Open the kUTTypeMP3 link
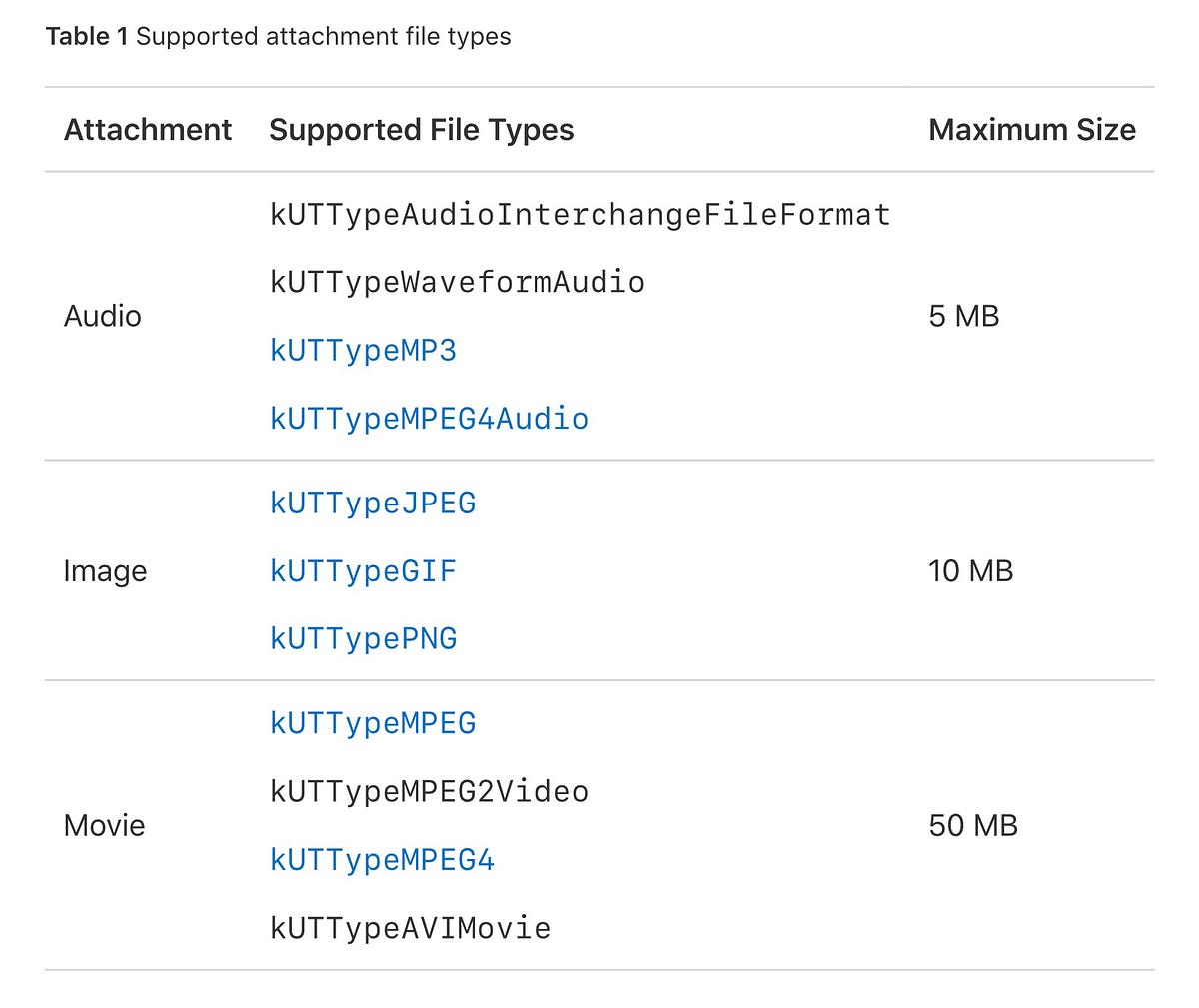The height and width of the screenshot is (1008, 1199). point(363,351)
